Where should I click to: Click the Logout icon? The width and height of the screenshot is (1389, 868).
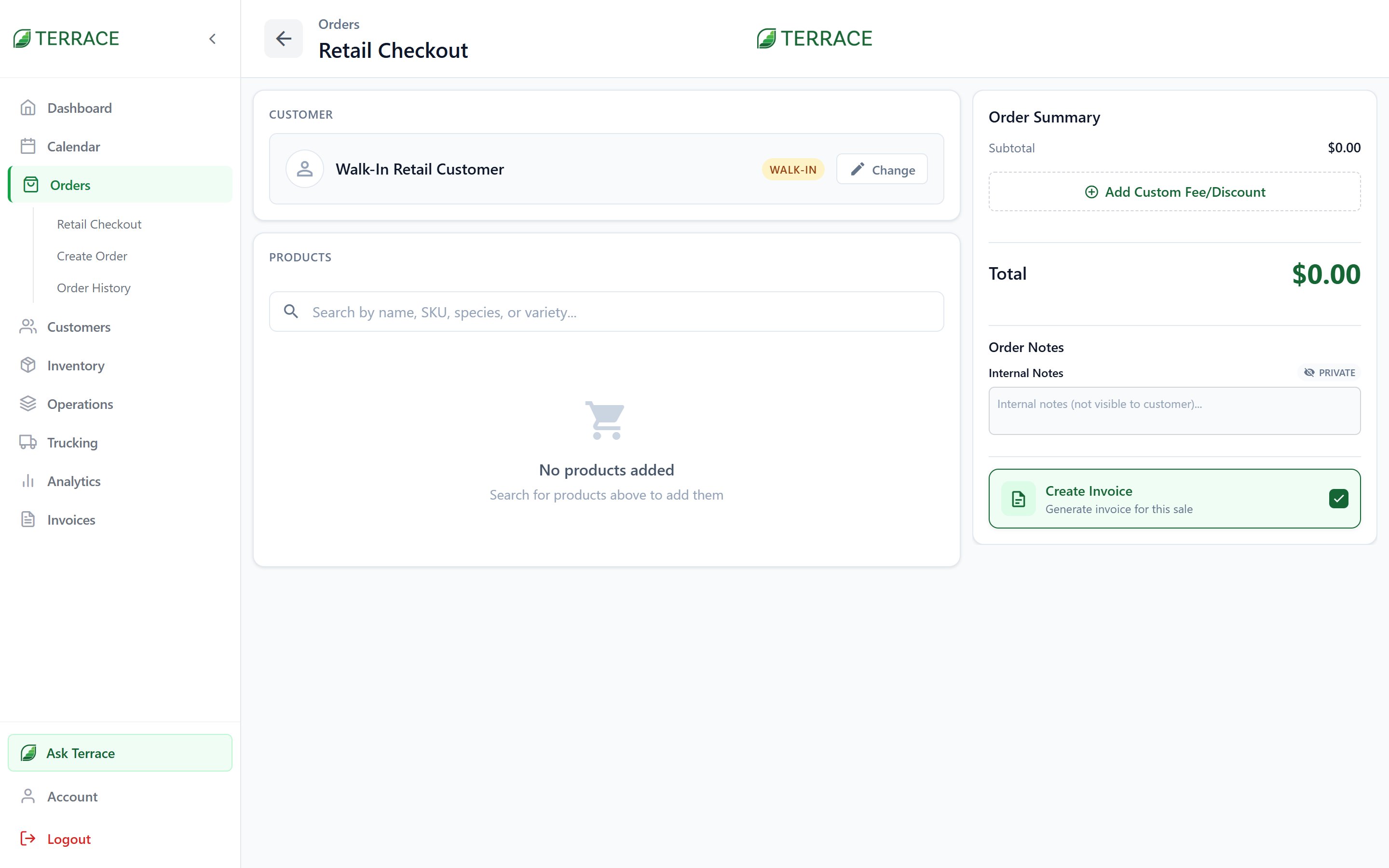pos(28,839)
